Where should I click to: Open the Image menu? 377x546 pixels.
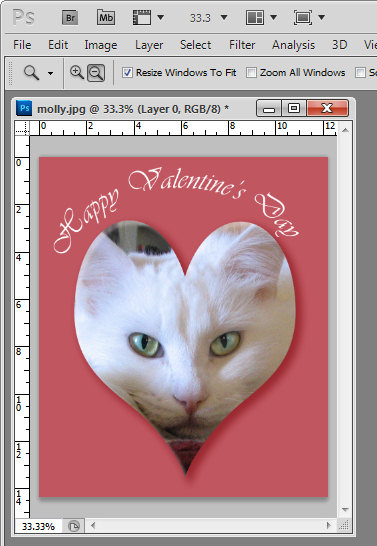pyautogui.click(x=101, y=45)
